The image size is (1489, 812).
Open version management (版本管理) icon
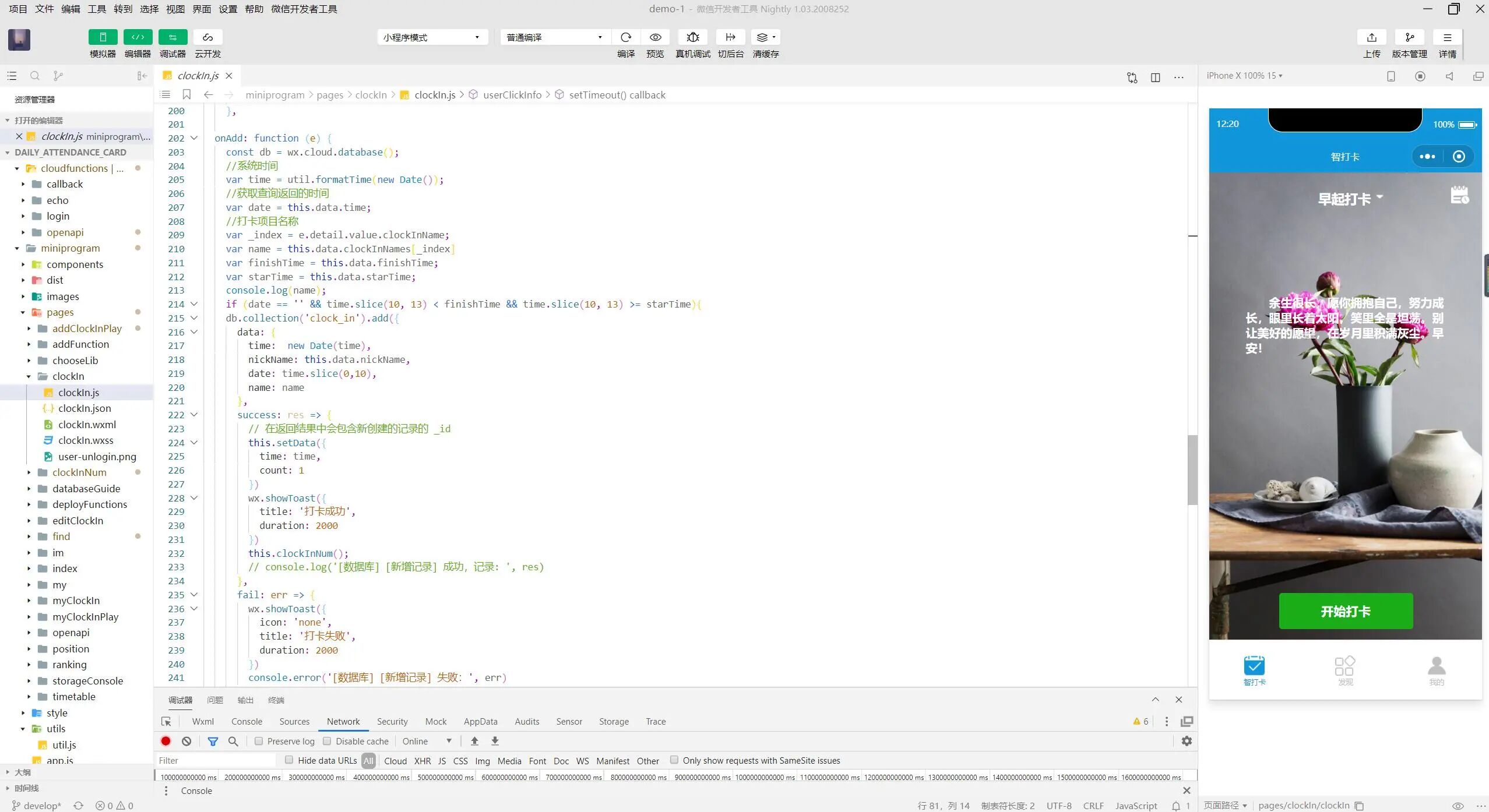[1409, 37]
